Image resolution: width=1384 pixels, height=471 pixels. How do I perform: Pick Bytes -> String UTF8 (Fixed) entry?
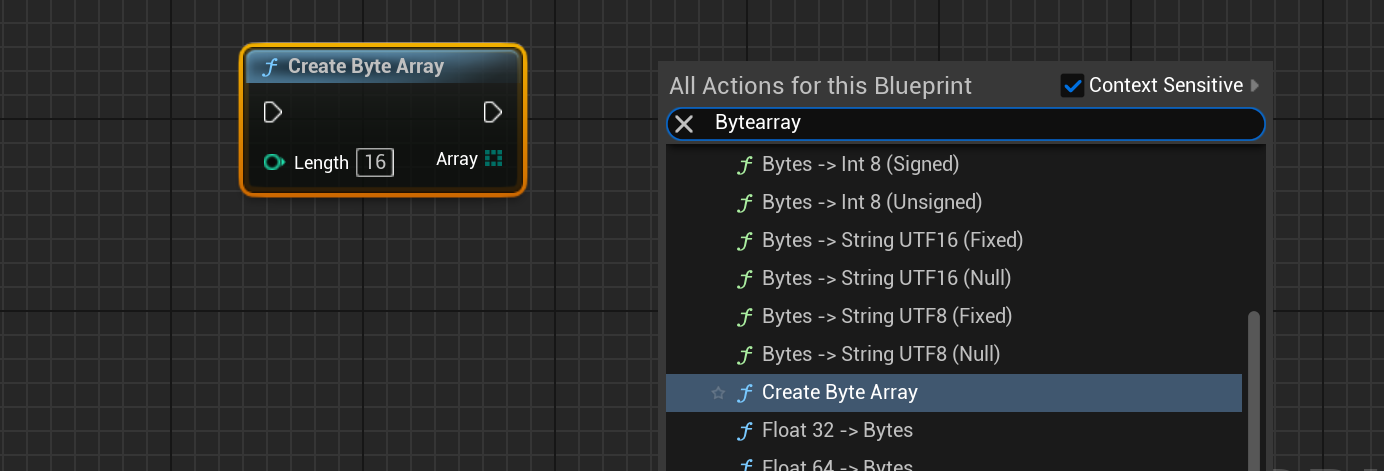tap(887, 316)
